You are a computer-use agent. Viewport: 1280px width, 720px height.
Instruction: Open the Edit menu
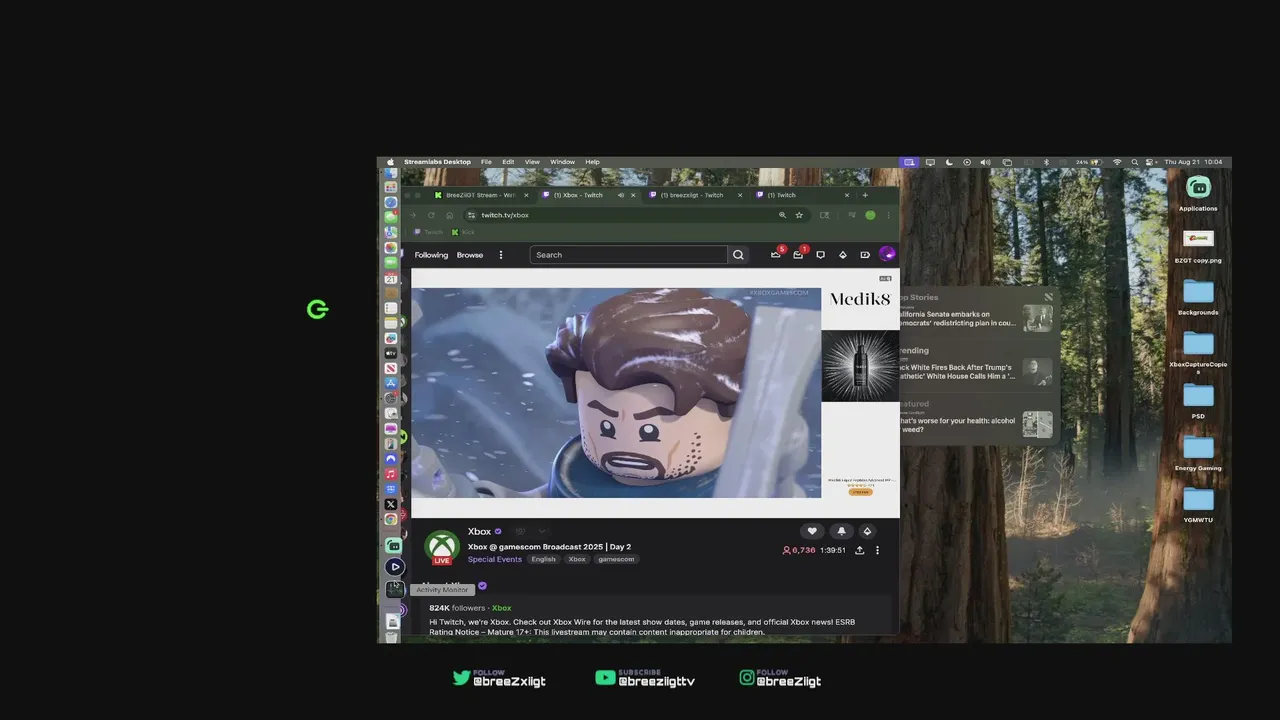508,162
